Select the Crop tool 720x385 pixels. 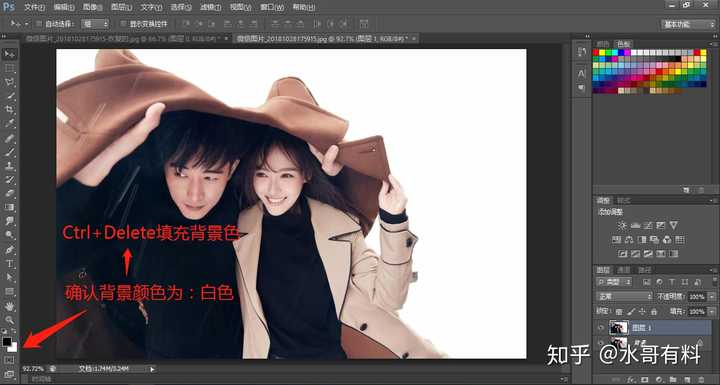pyautogui.click(x=10, y=110)
